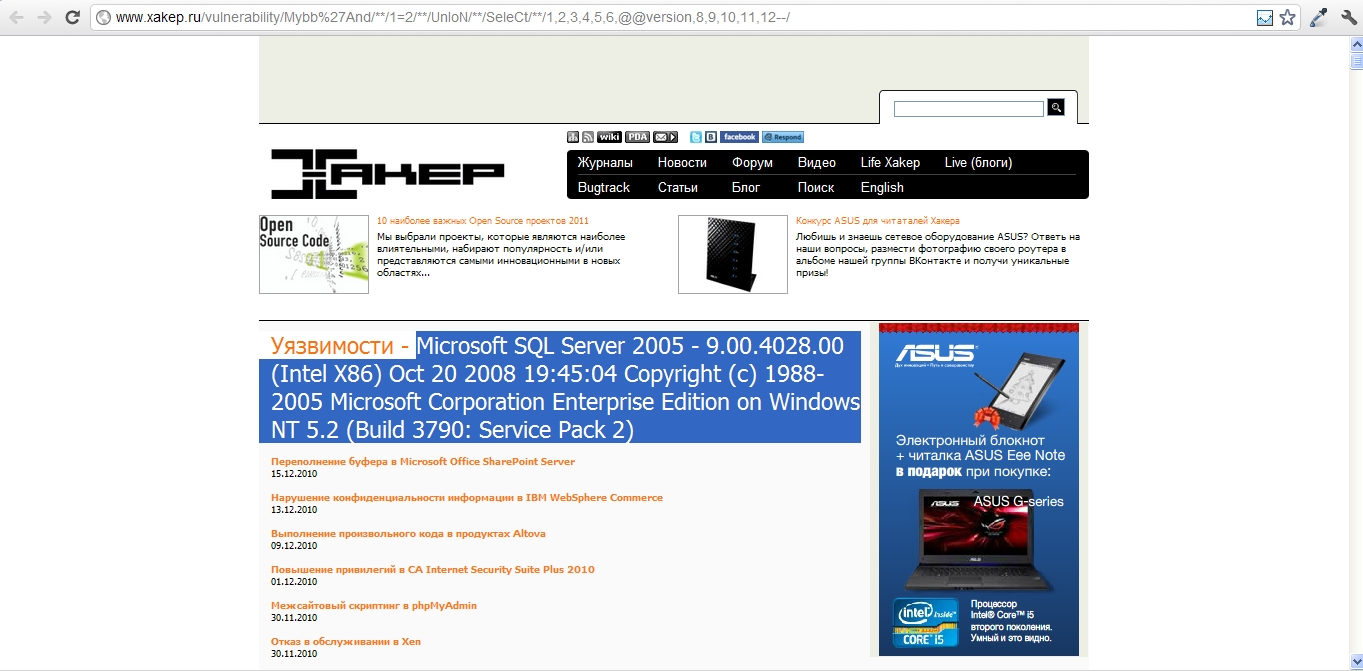
Task: Click the date 15.12.2010
Action: click(294, 474)
